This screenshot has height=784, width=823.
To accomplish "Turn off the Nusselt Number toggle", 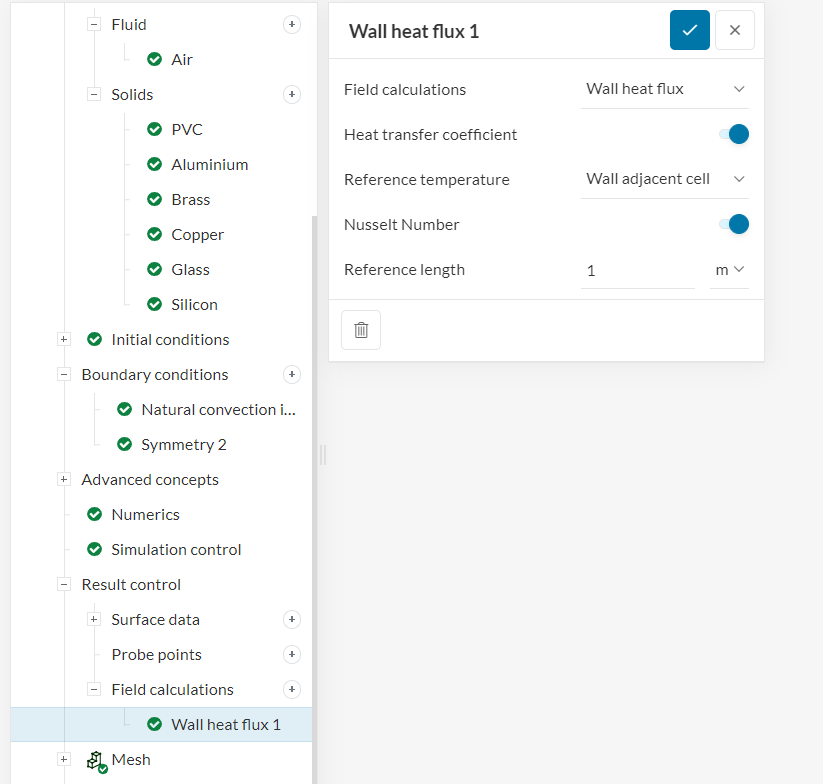I will [734, 224].
